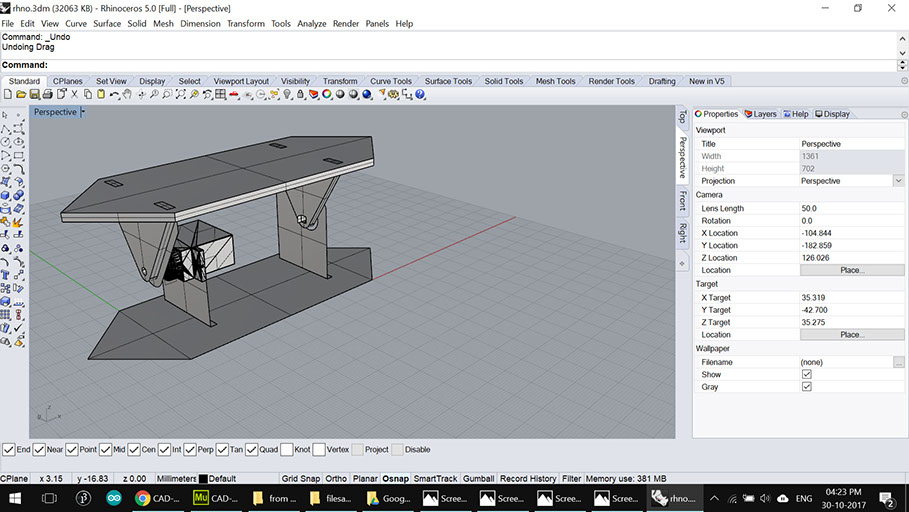
Task: Click the Open file folder icon
Action: click(x=20, y=94)
